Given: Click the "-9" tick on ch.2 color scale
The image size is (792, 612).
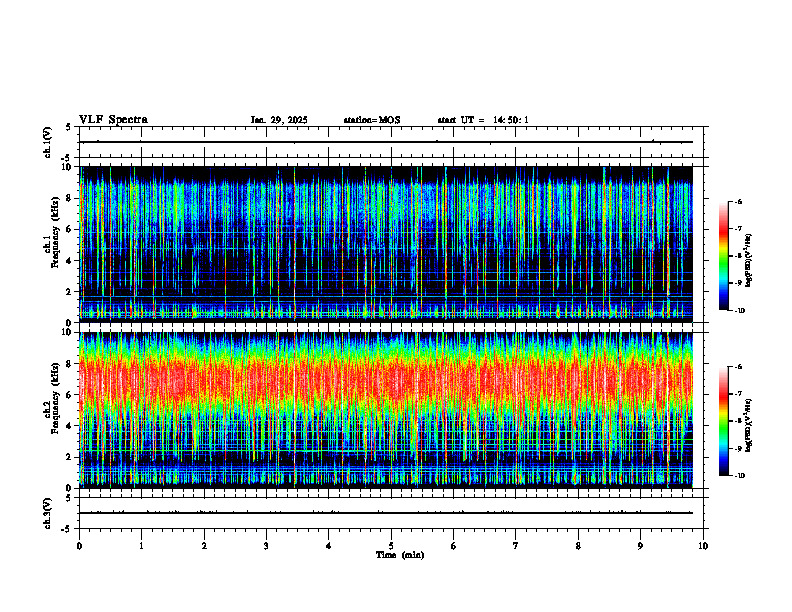Looking at the screenshot, I should pos(738,448).
